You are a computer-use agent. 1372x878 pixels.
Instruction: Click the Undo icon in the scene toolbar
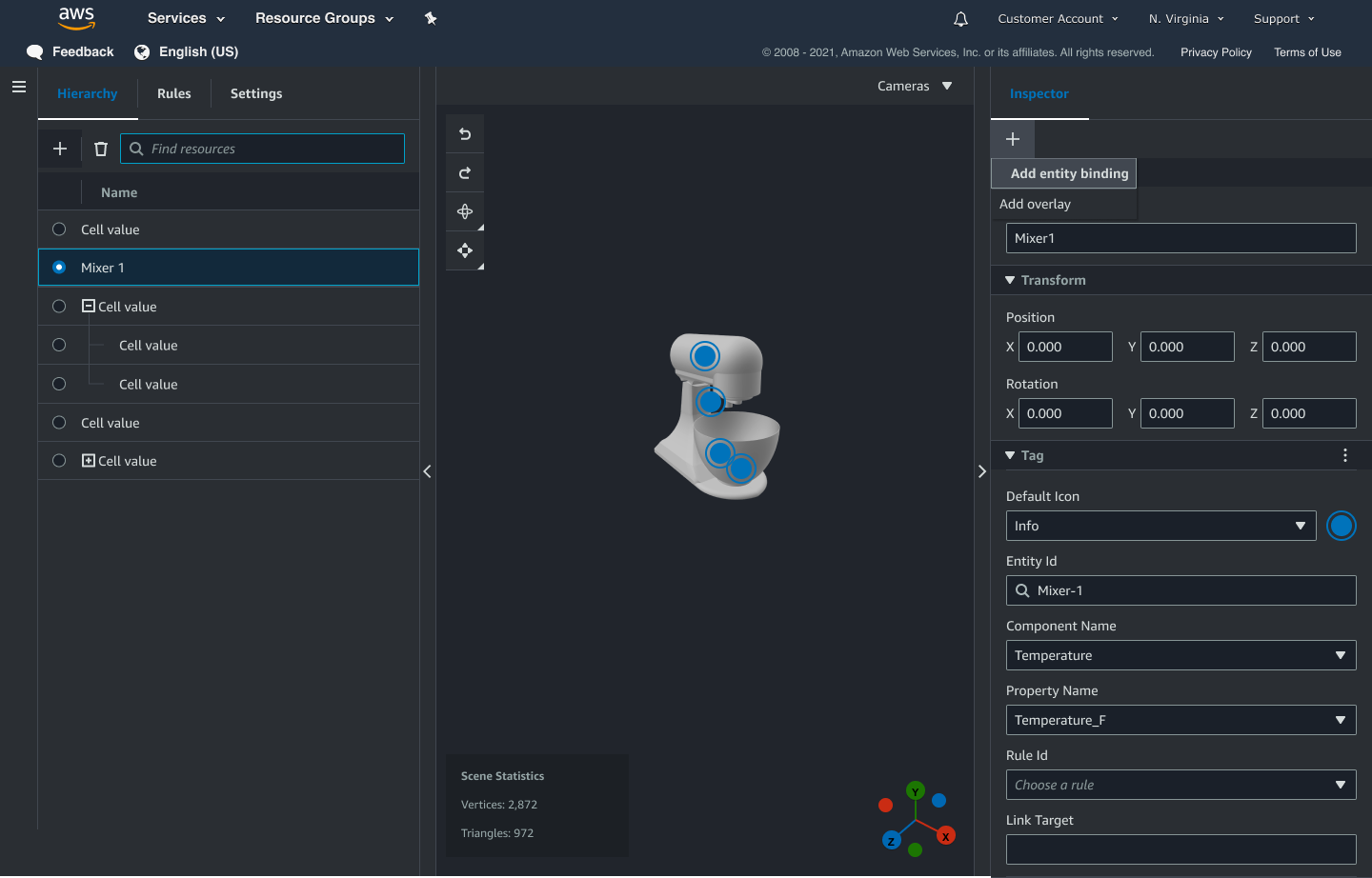pos(465,134)
